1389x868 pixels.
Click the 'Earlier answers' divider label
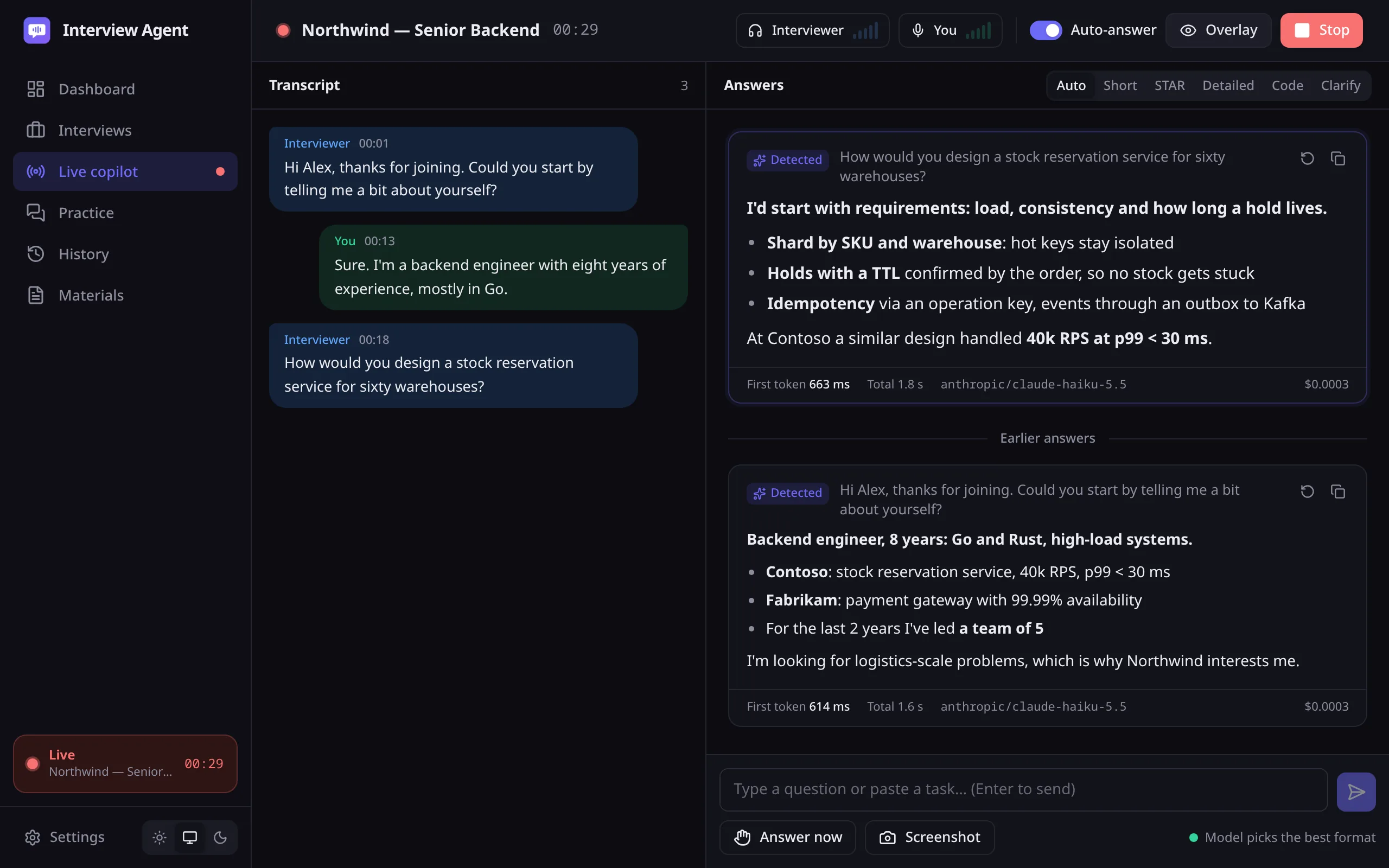coord(1047,438)
